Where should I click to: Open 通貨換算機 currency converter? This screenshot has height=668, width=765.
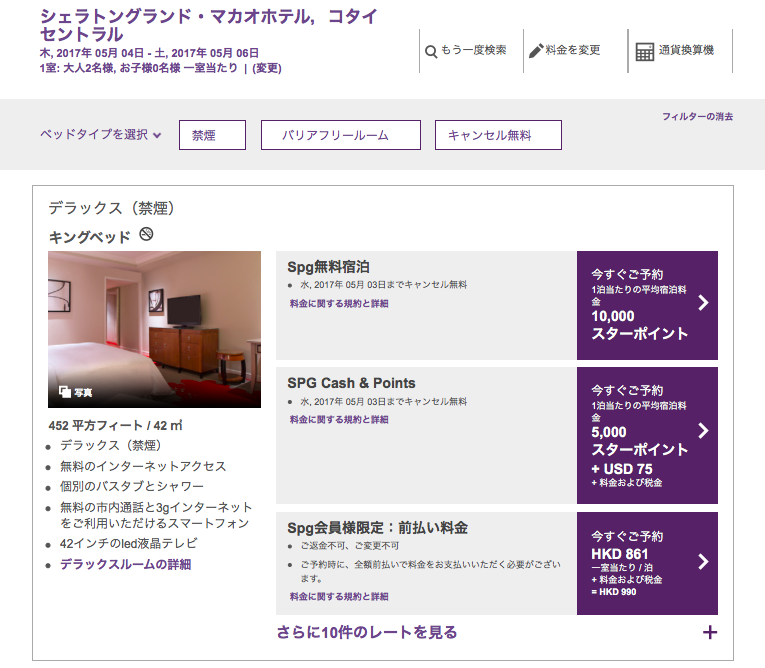pyautogui.click(x=686, y=50)
